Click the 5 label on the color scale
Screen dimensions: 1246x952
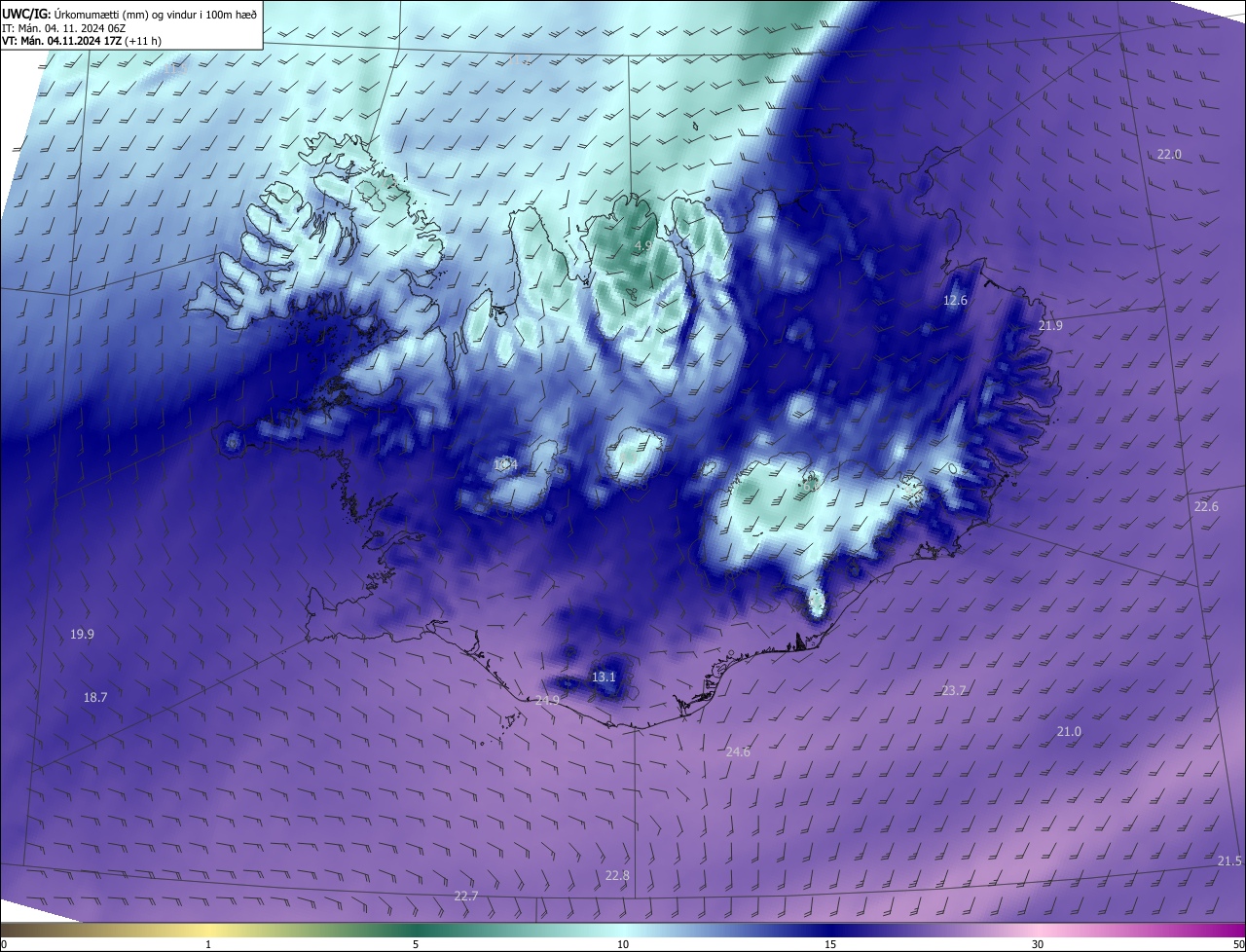[x=416, y=944]
